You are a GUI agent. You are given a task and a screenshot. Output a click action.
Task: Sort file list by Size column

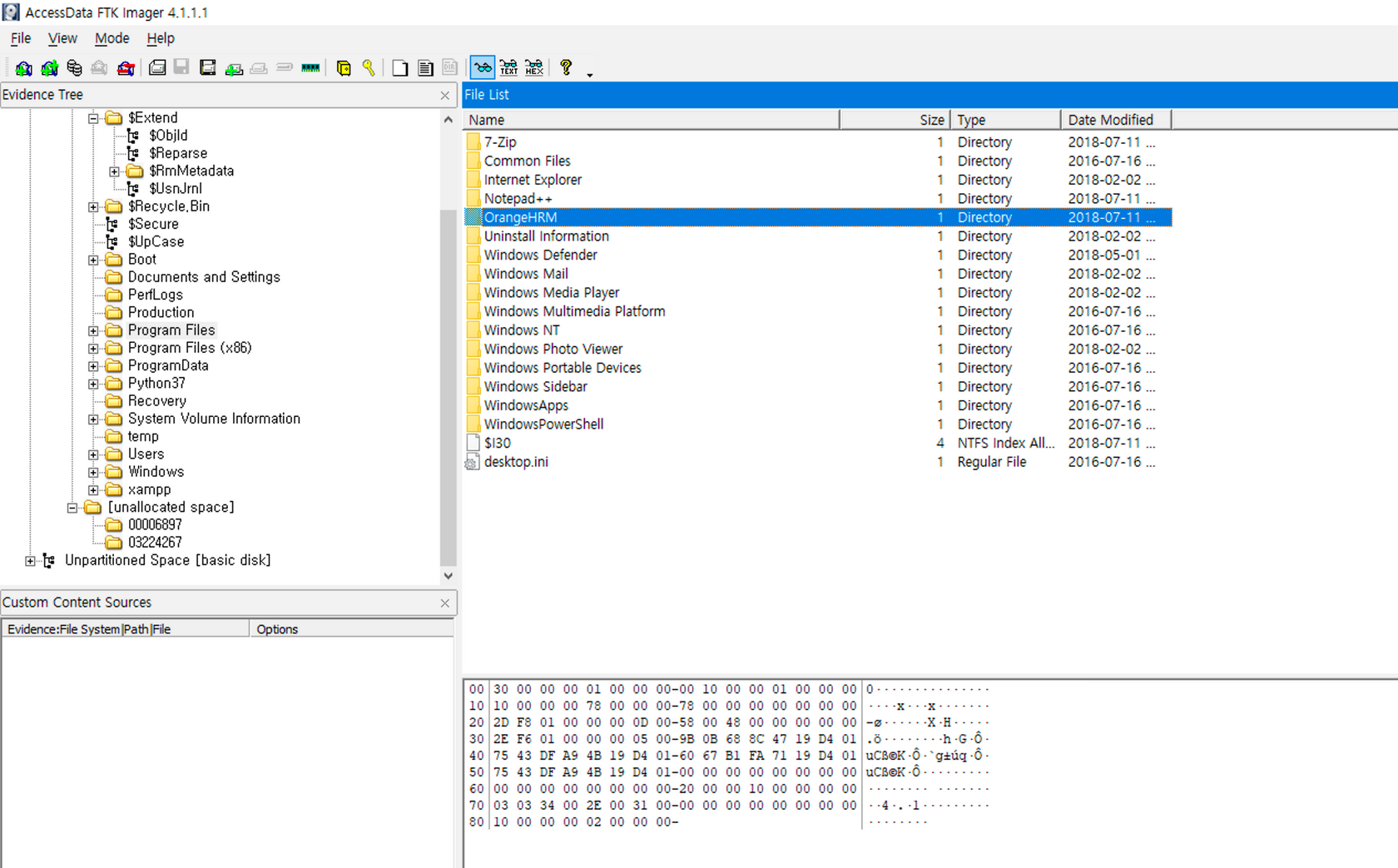[895, 120]
